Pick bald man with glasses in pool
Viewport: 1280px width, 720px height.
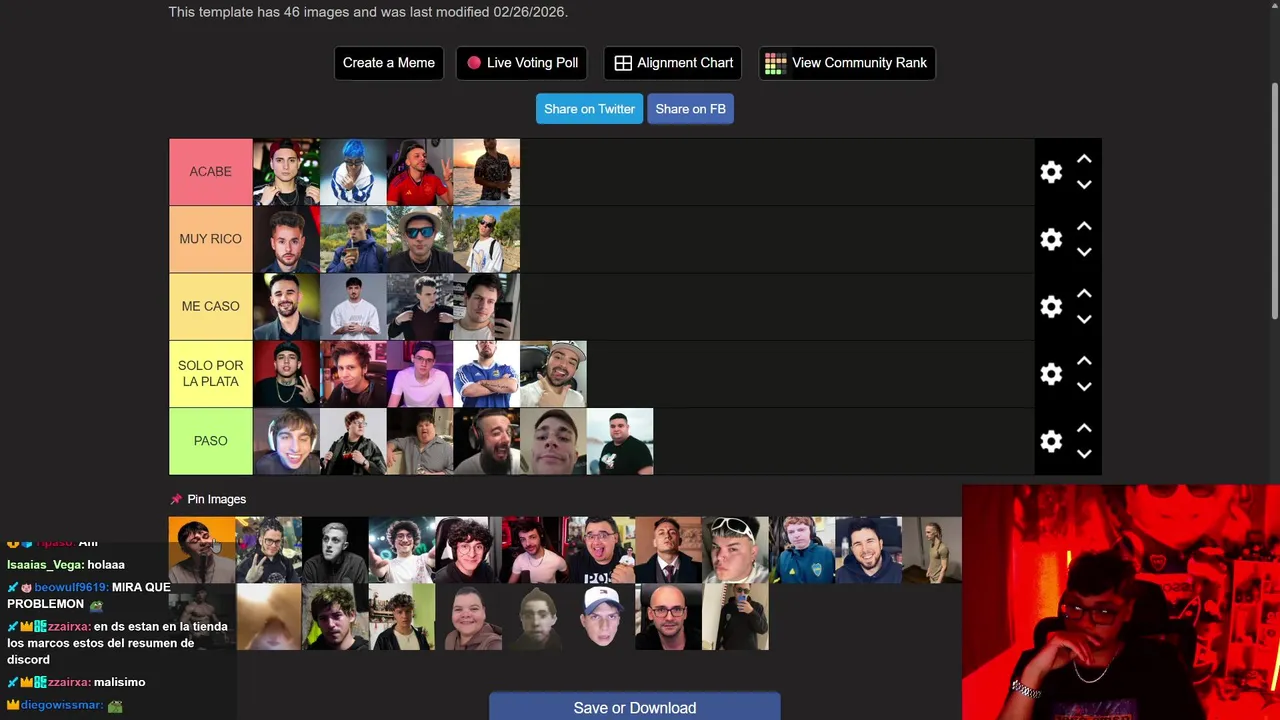tap(668, 617)
